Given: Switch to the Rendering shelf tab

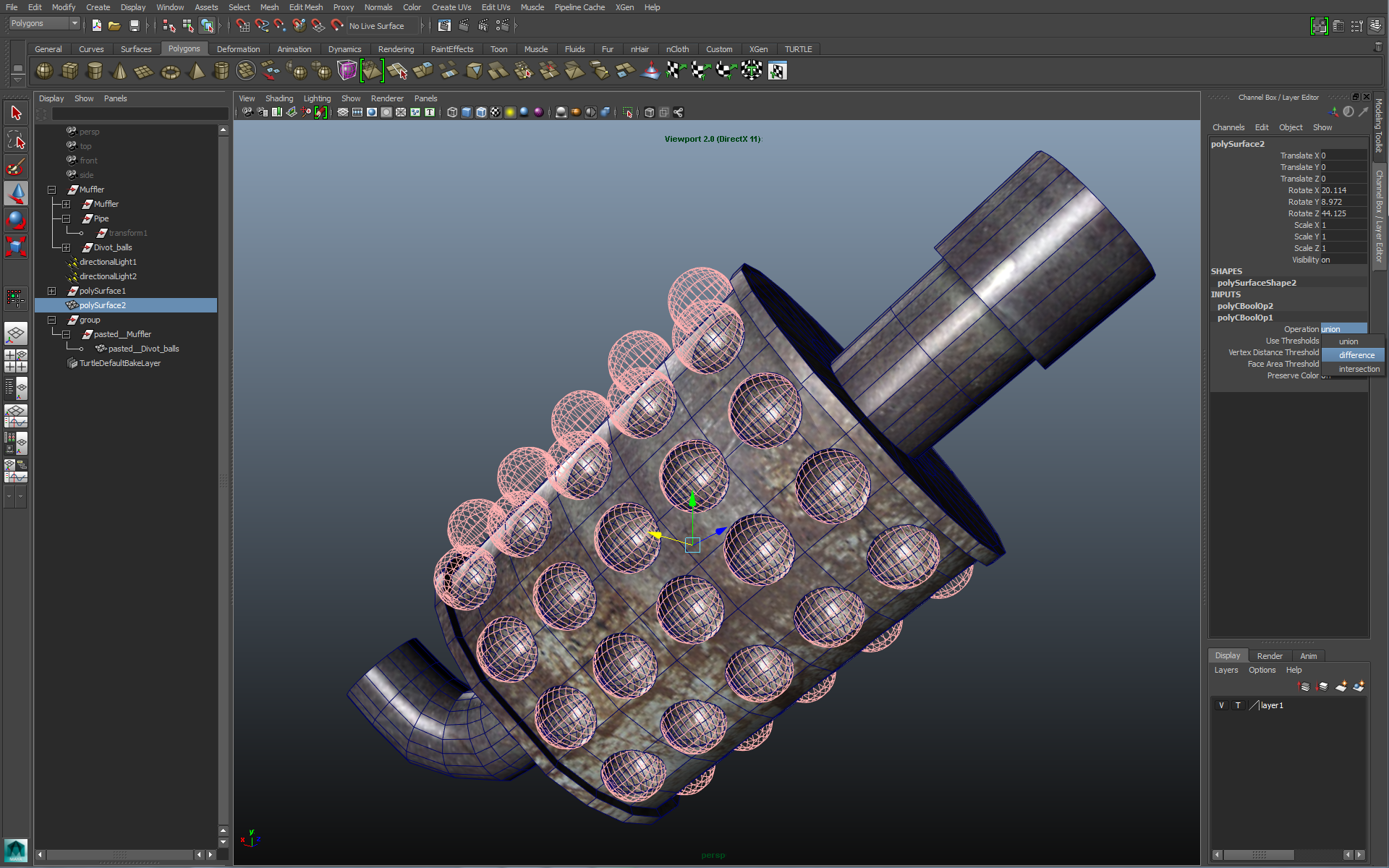Looking at the screenshot, I should click(x=396, y=49).
